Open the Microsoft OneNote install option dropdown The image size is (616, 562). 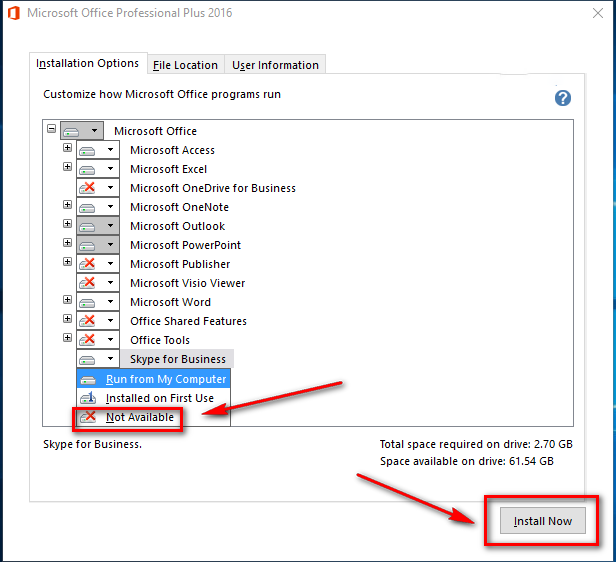tap(110, 207)
